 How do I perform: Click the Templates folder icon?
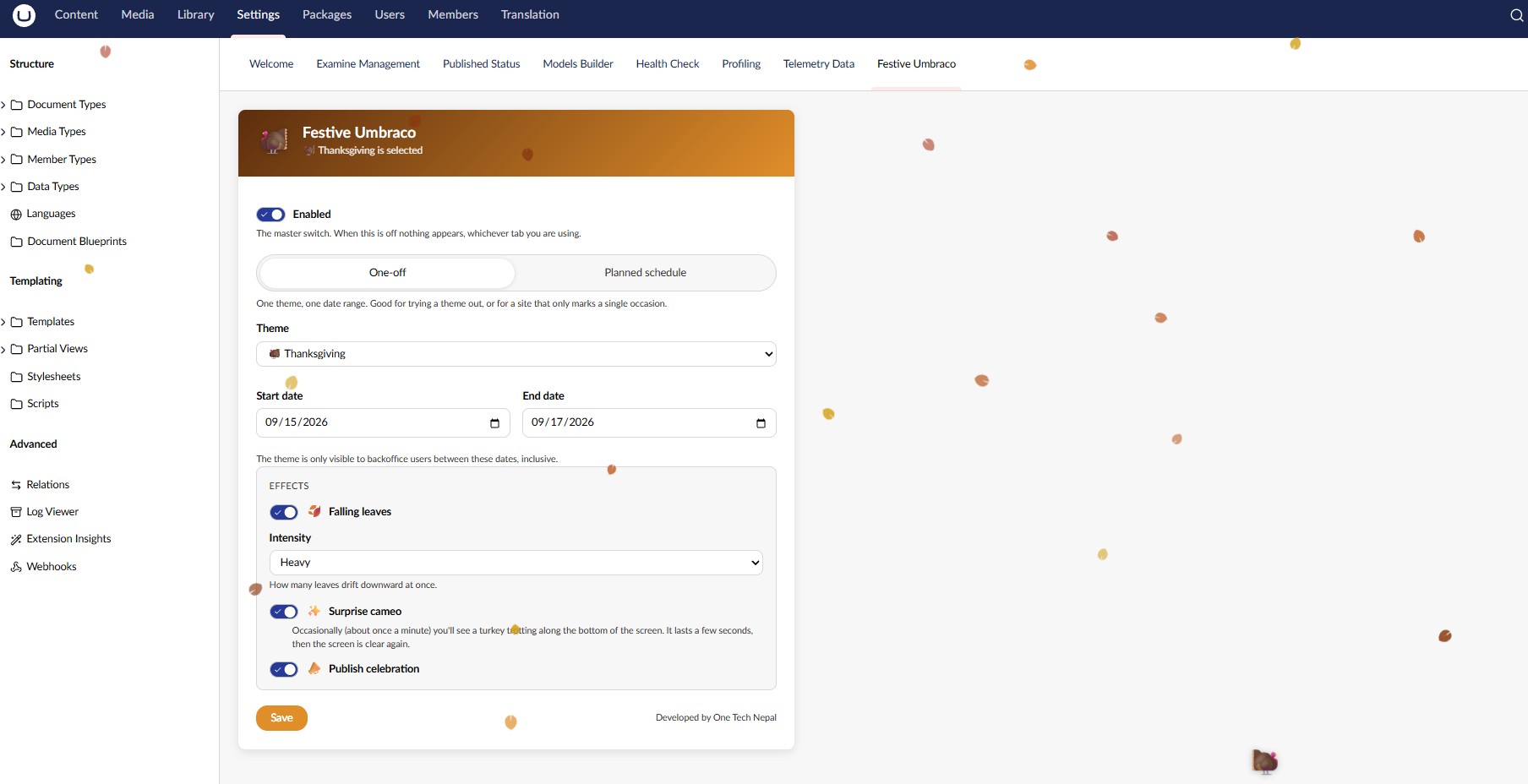coord(16,322)
